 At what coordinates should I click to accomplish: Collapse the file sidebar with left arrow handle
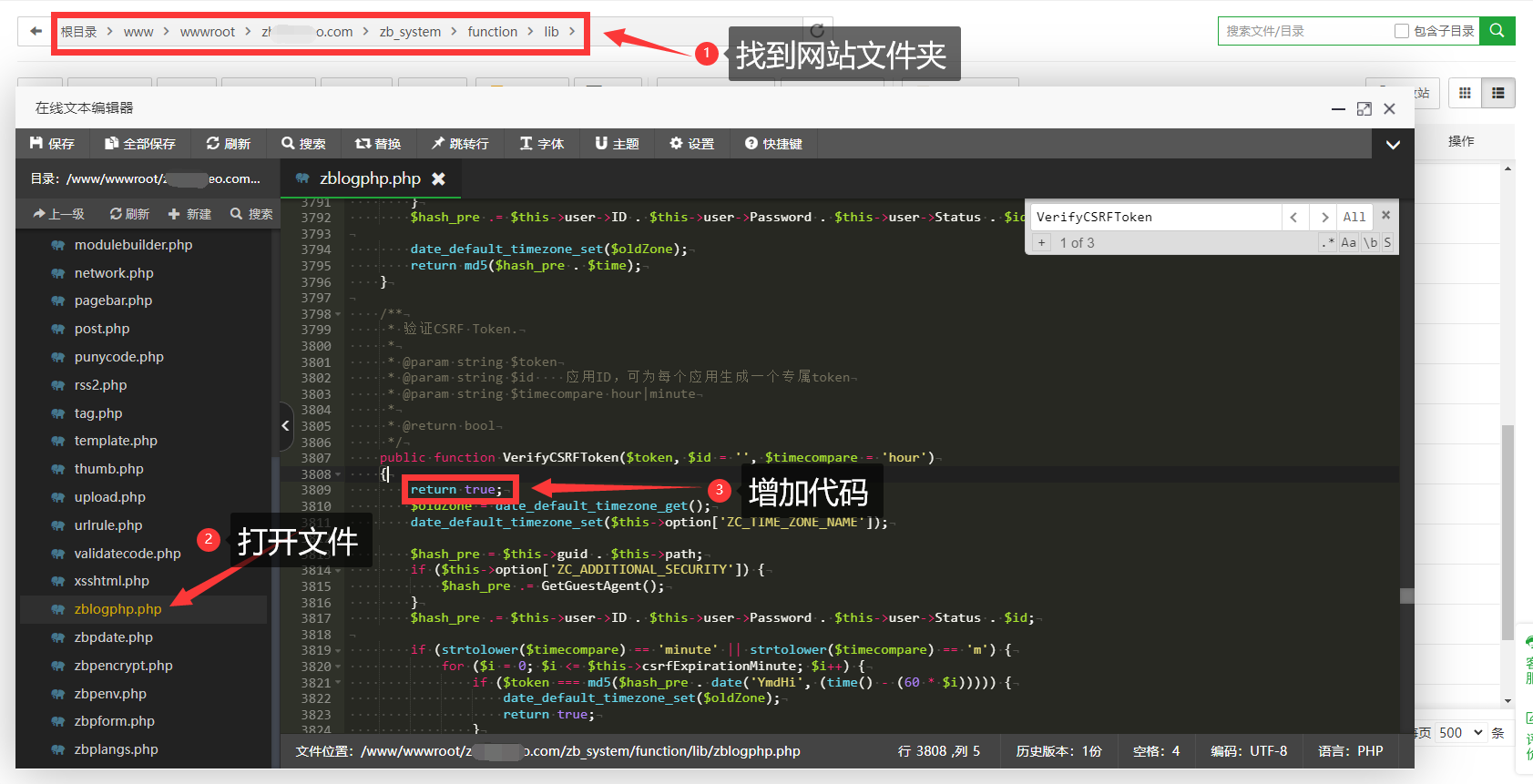(x=285, y=425)
